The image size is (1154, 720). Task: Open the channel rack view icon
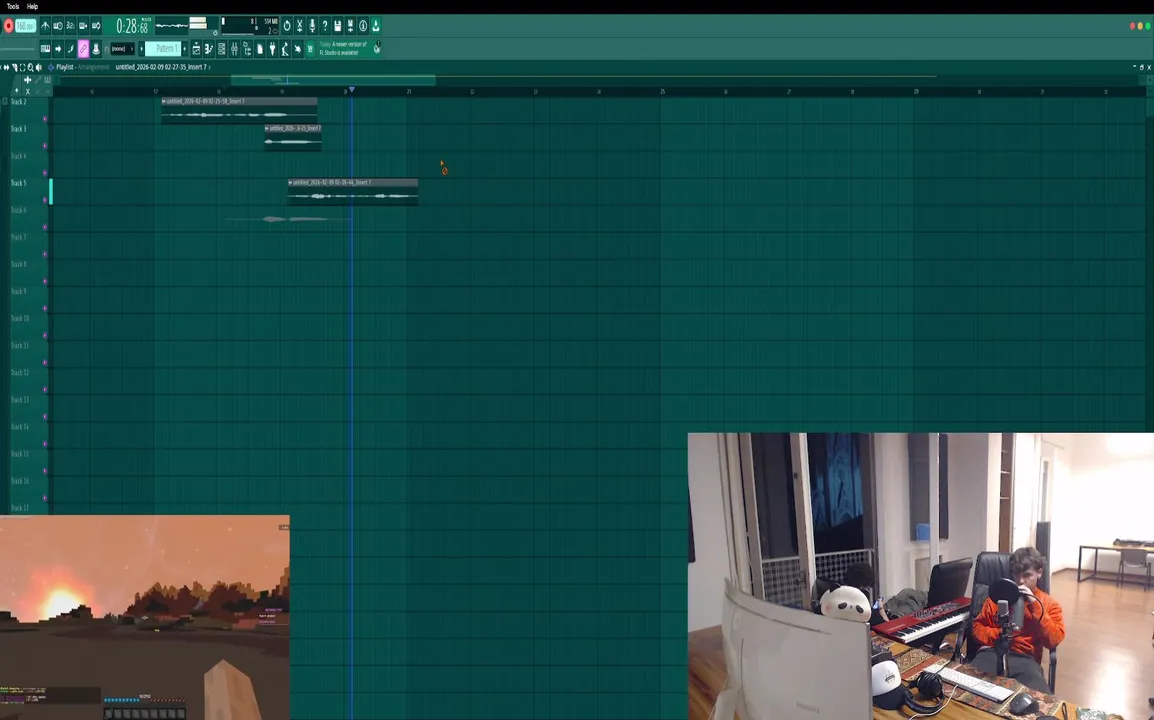coord(222,49)
